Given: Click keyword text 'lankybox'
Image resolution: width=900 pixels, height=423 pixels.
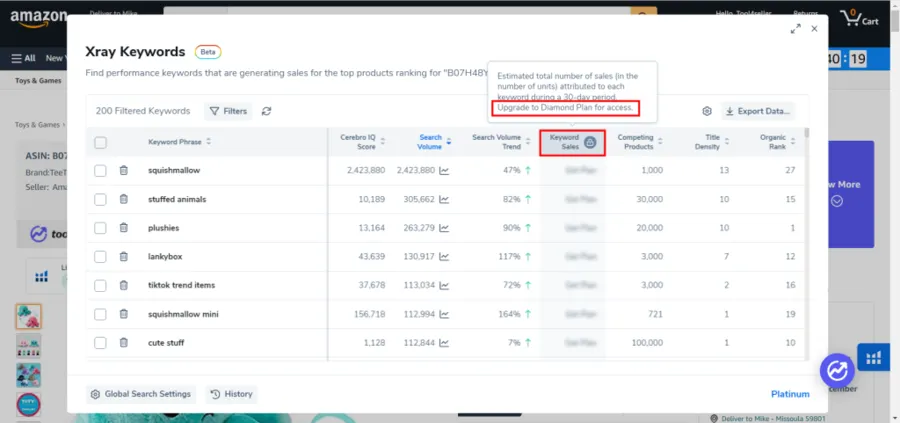Looking at the screenshot, I should (x=165, y=257).
